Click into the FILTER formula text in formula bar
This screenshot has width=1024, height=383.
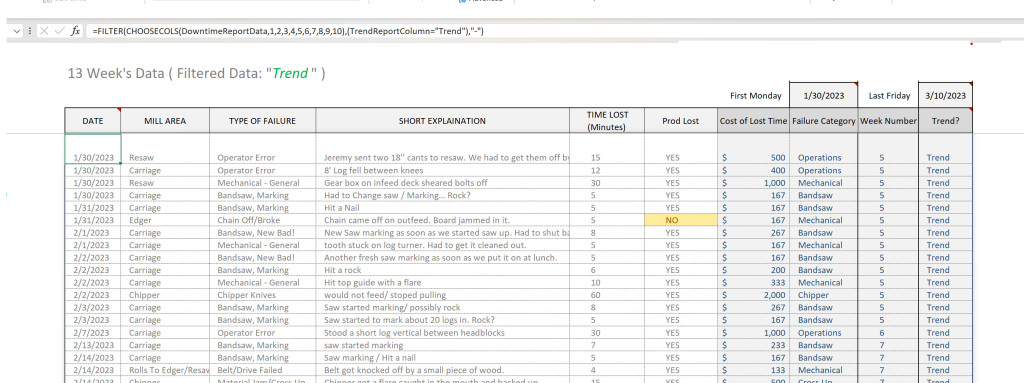tap(287, 31)
